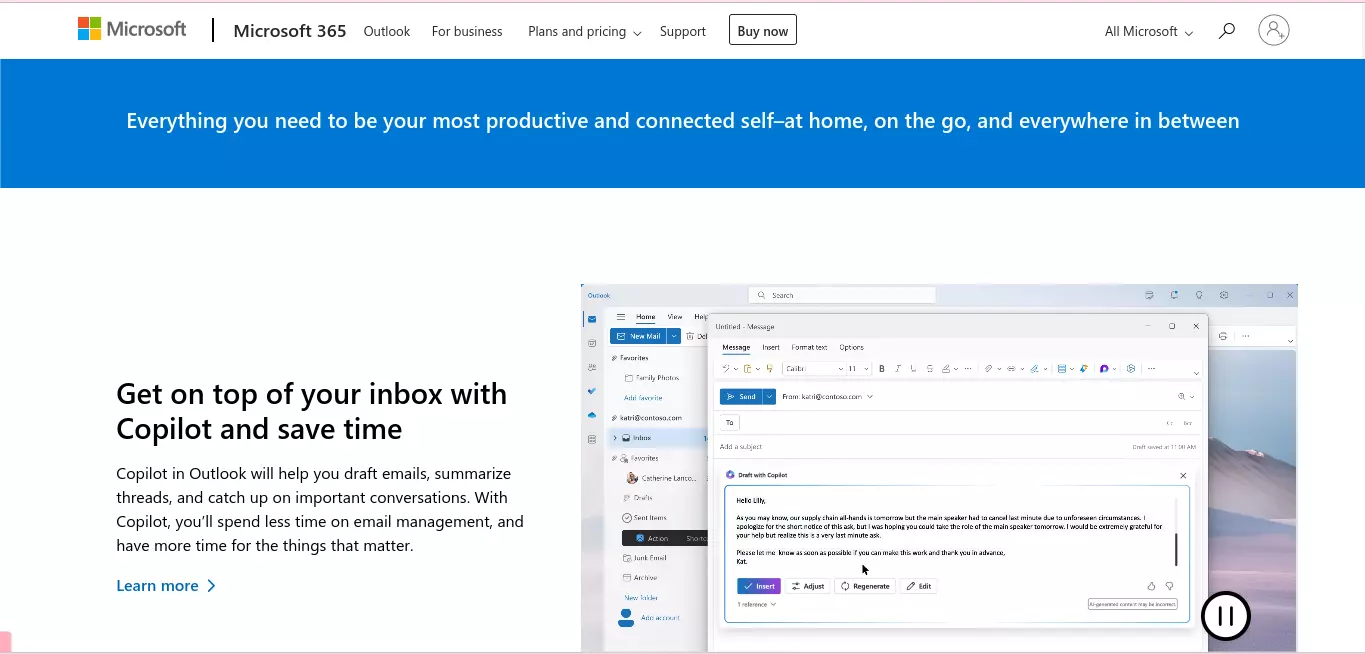Click Italic in the message toolbar
This screenshot has height=654, width=1365.
point(898,369)
